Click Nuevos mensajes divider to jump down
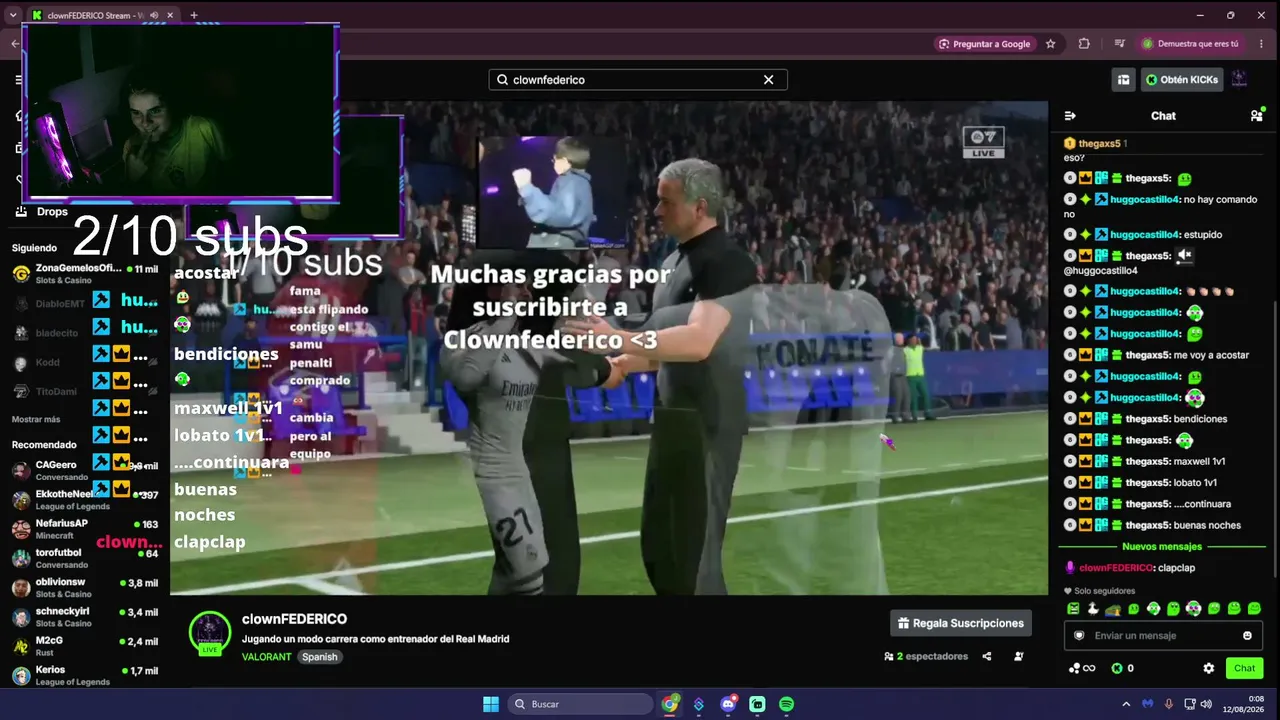Image resolution: width=1280 pixels, height=720 pixels. pyautogui.click(x=1162, y=547)
